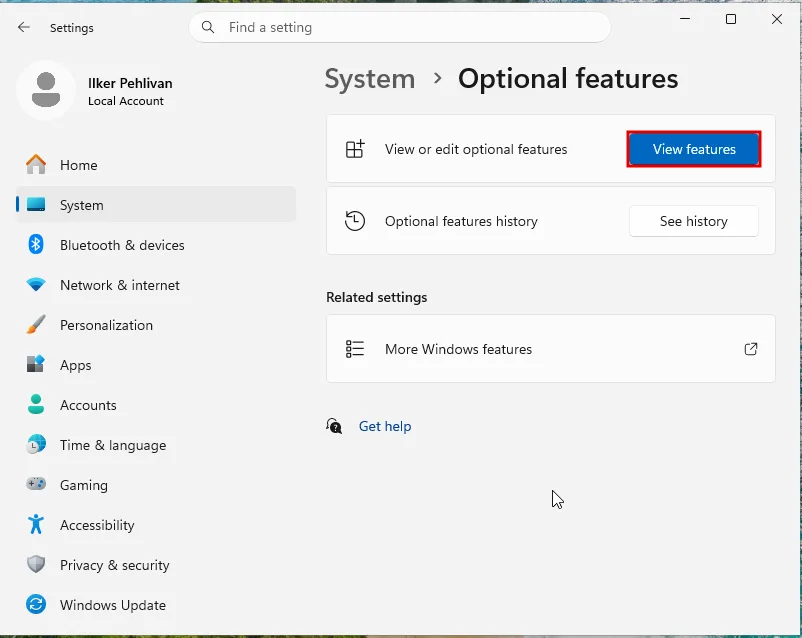Click the Accessibility figure icon

(36, 524)
